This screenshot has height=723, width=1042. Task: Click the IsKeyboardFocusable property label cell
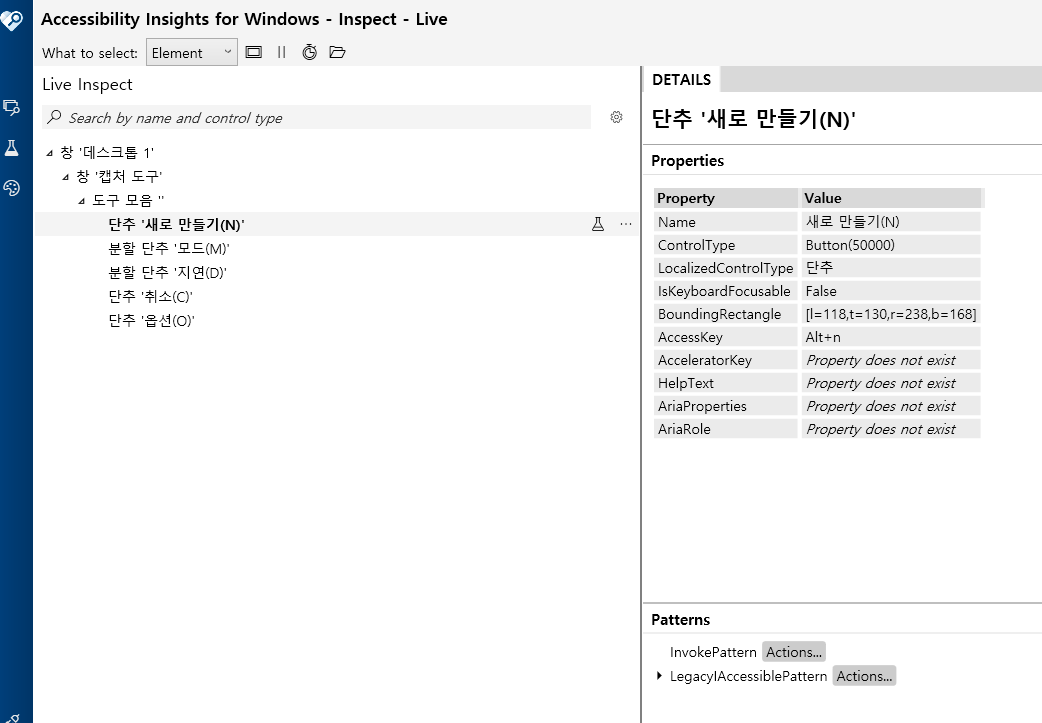click(x=726, y=291)
